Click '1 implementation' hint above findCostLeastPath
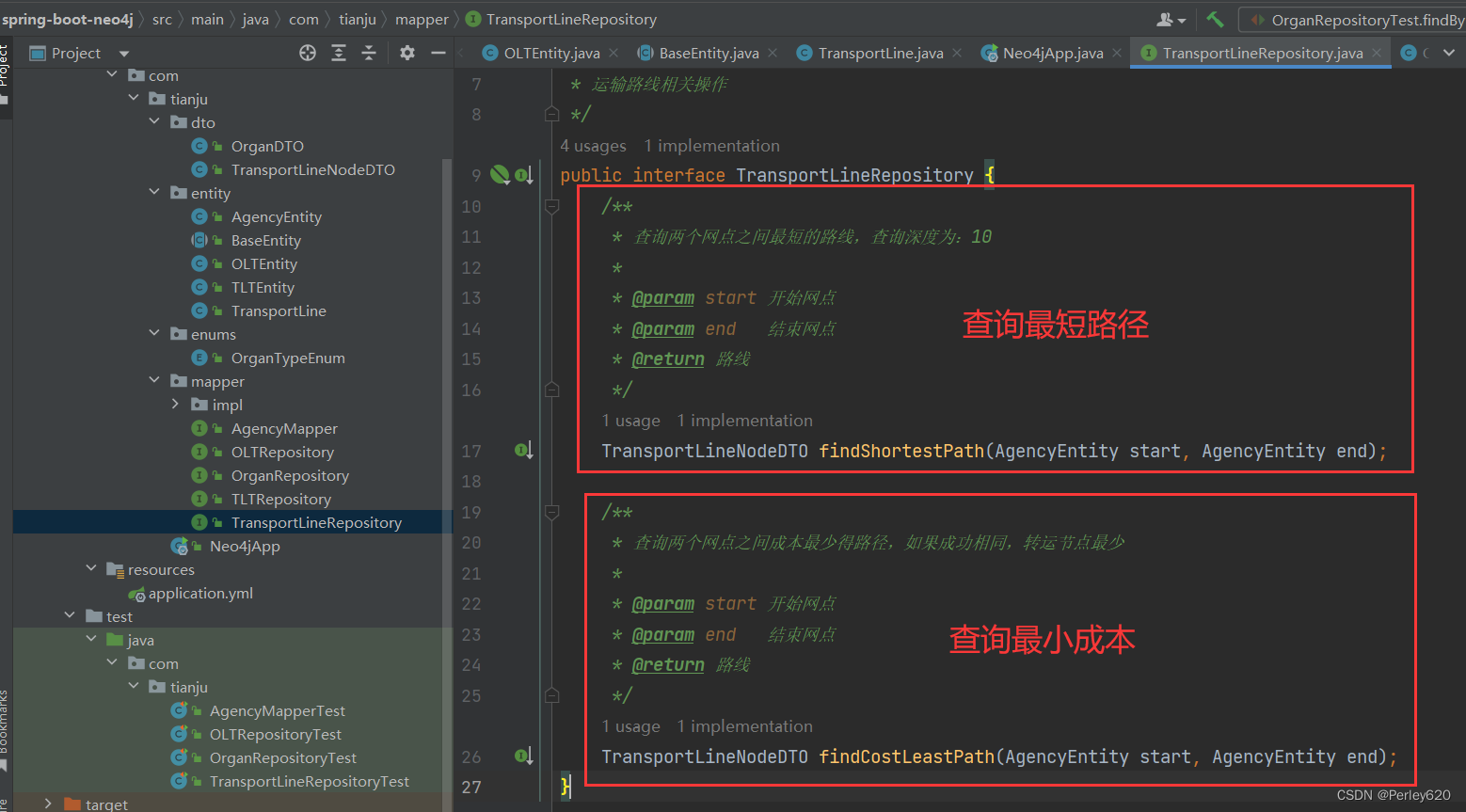The height and width of the screenshot is (812, 1466). pyautogui.click(x=745, y=726)
